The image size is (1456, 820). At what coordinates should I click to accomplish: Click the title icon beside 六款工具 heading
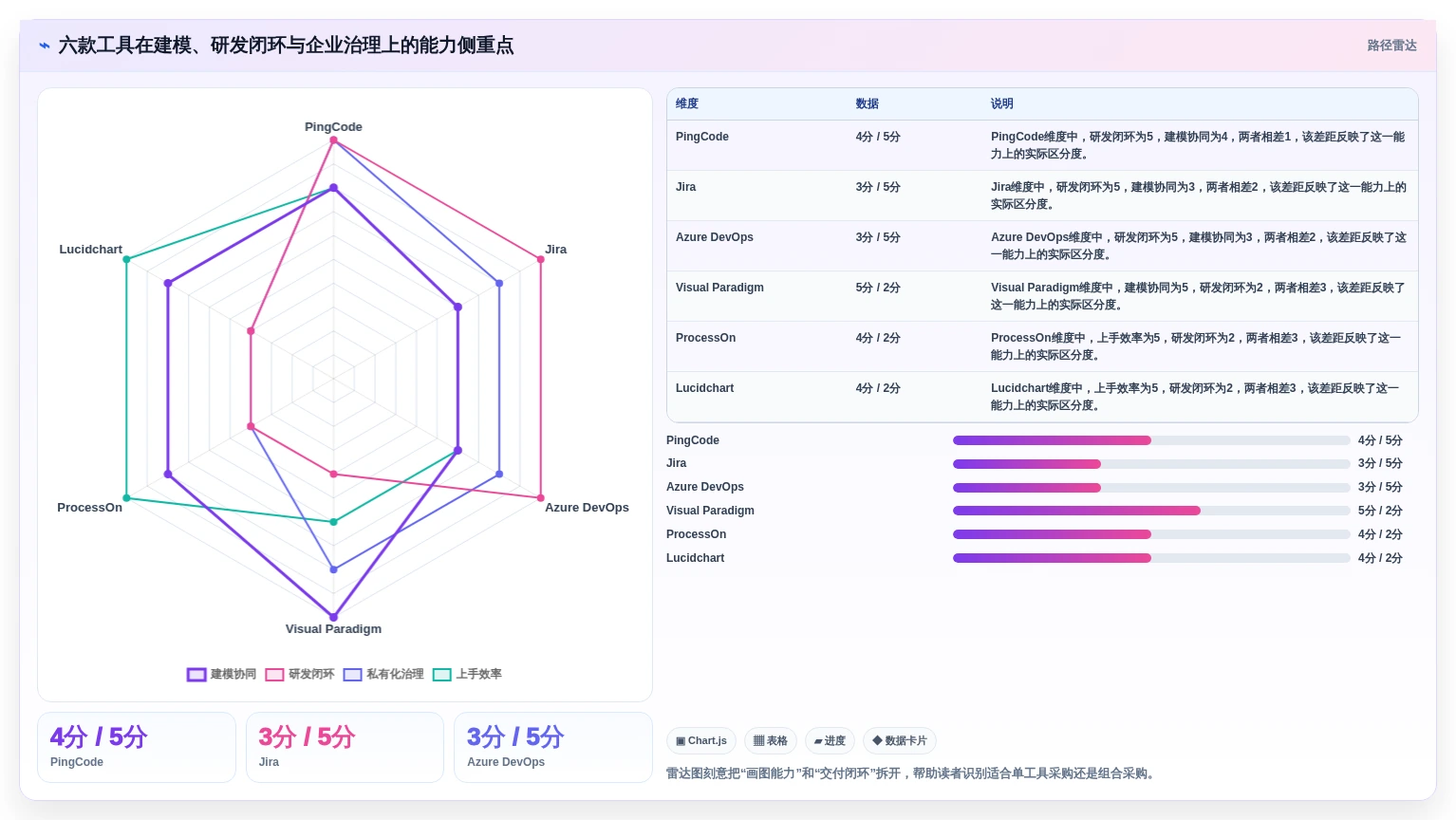pyautogui.click(x=44, y=46)
